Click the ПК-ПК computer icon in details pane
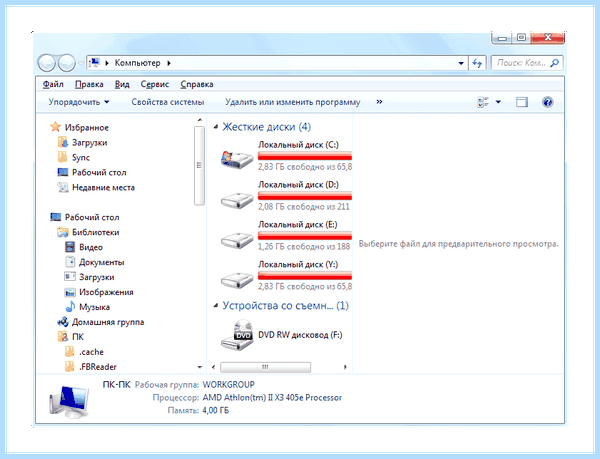The image size is (600, 459). (70, 401)
